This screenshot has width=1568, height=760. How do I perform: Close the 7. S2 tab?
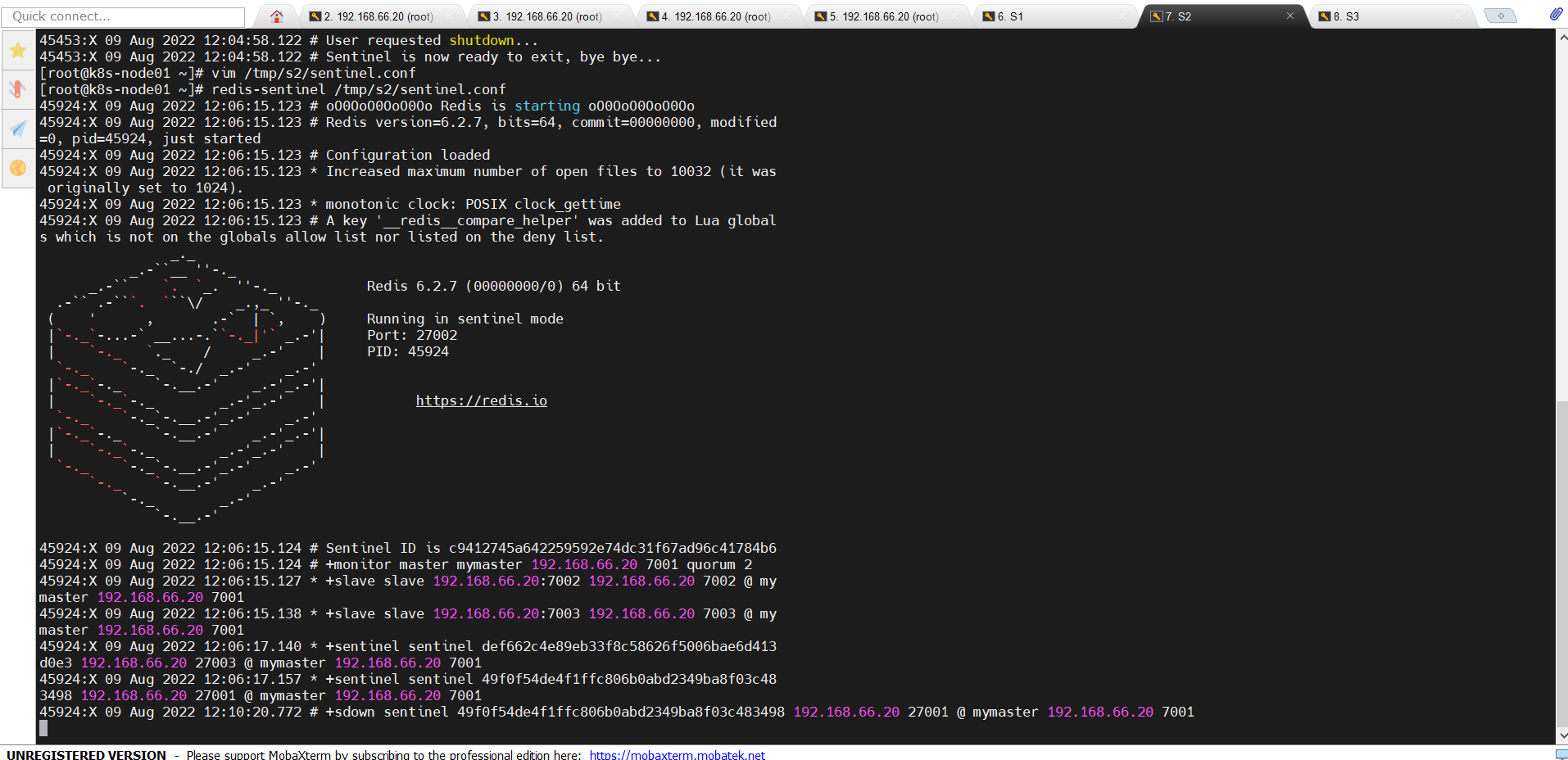coord(1290,16)
